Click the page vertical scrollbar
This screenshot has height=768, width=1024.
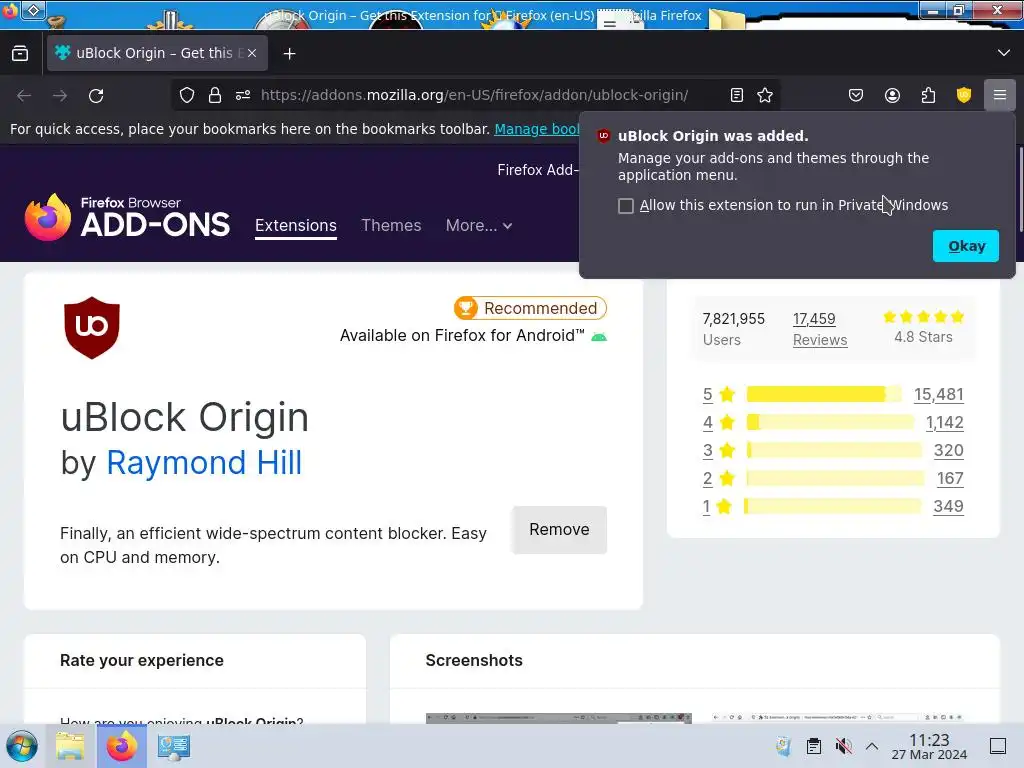click(1020, 189)
